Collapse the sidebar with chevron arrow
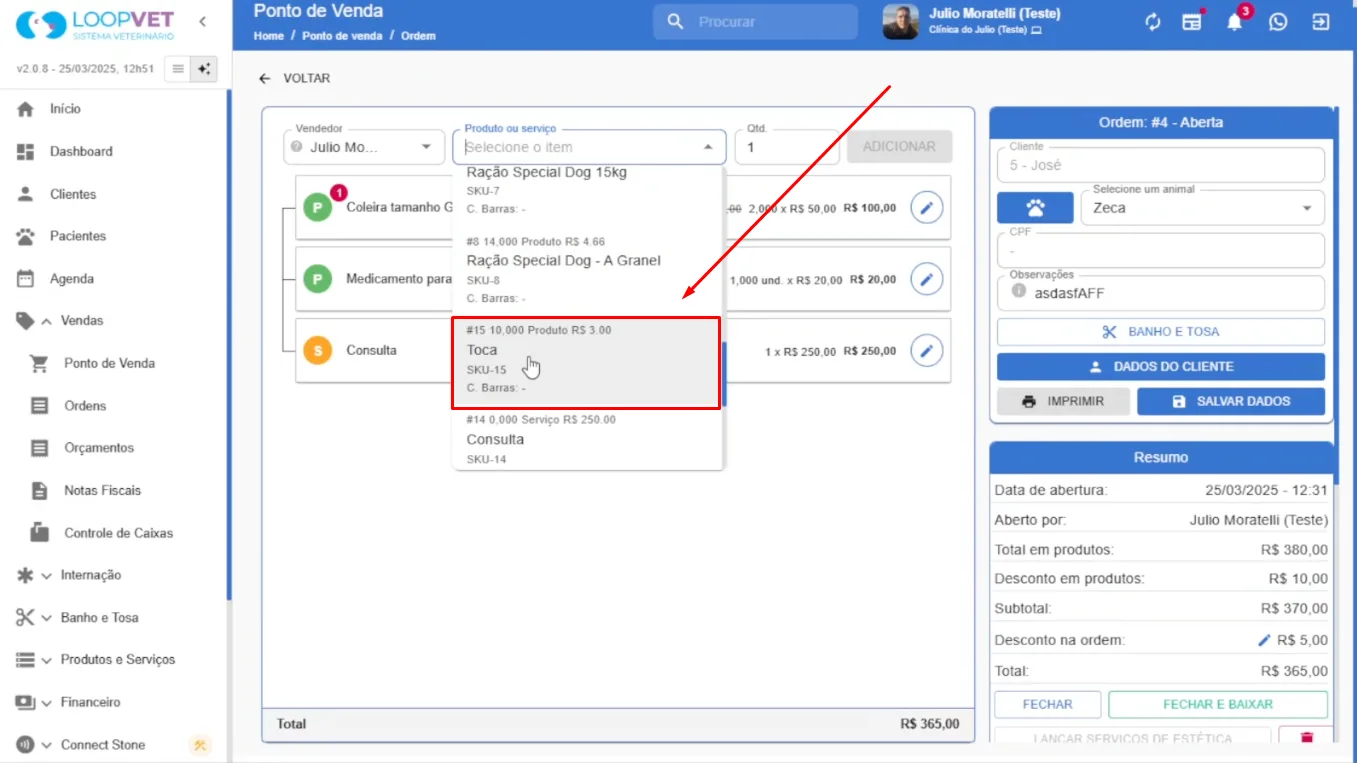This screenshot has width=1357, height=763. [202, 21]
